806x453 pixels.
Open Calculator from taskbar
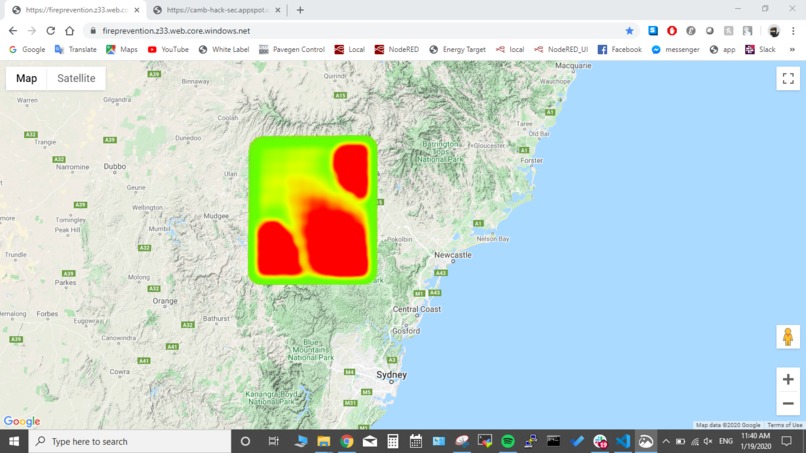point(393,441)
